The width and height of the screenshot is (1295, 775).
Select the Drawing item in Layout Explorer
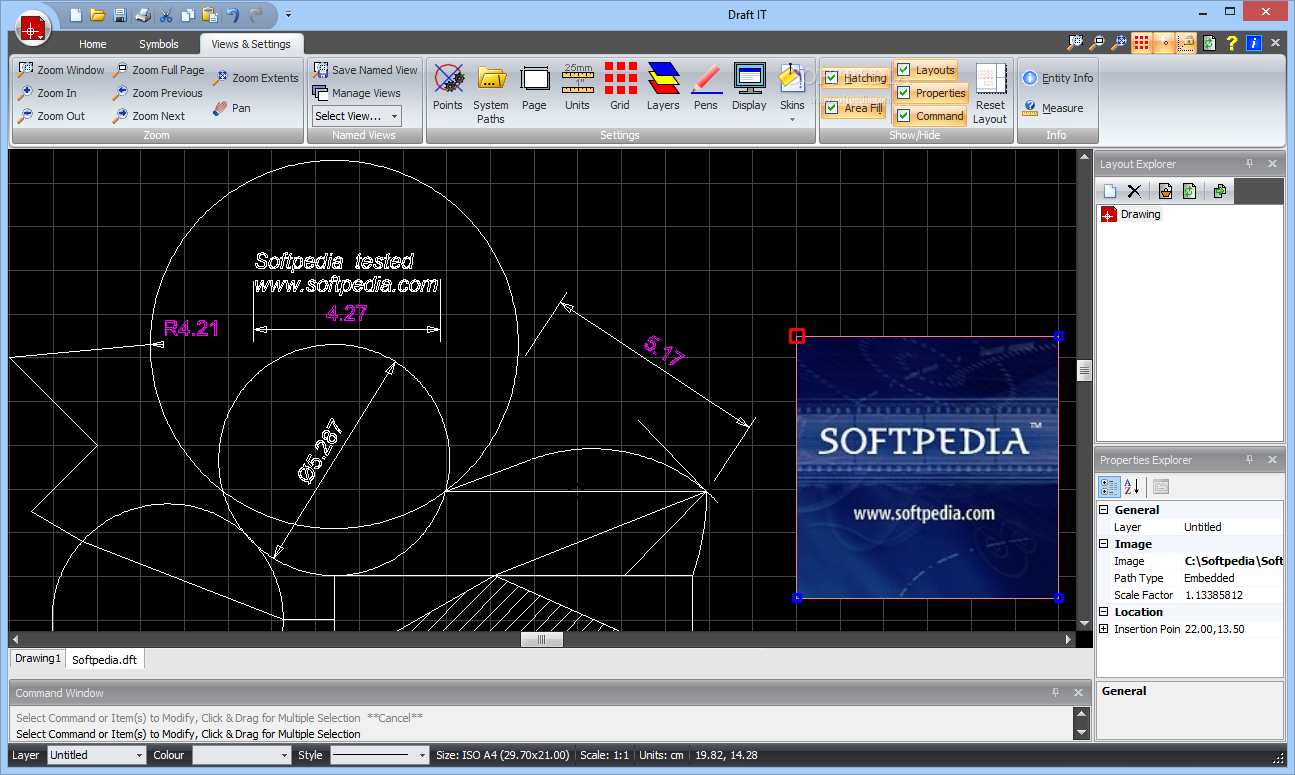1131,214
